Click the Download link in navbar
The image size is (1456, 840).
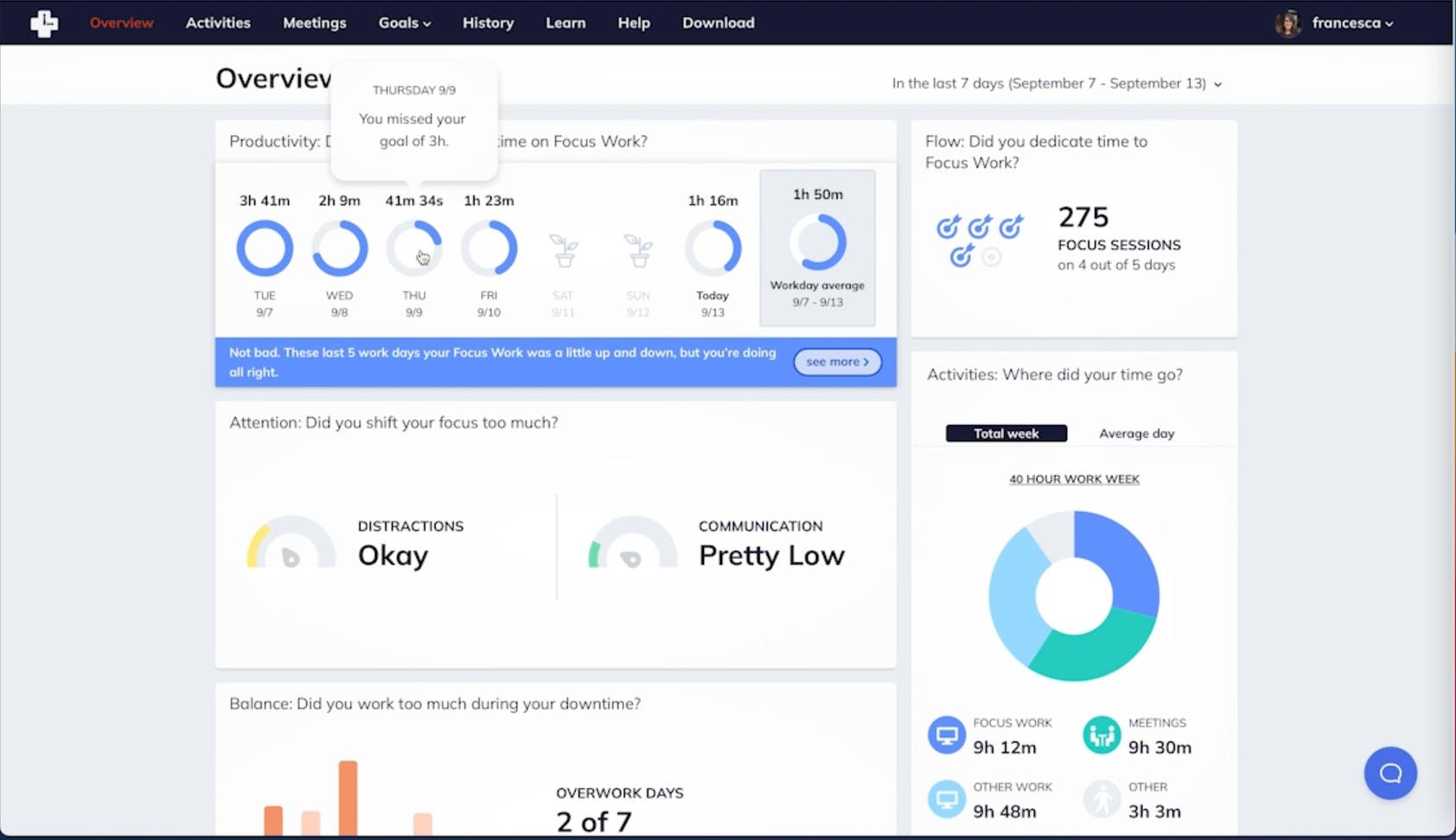pos(718,22)
